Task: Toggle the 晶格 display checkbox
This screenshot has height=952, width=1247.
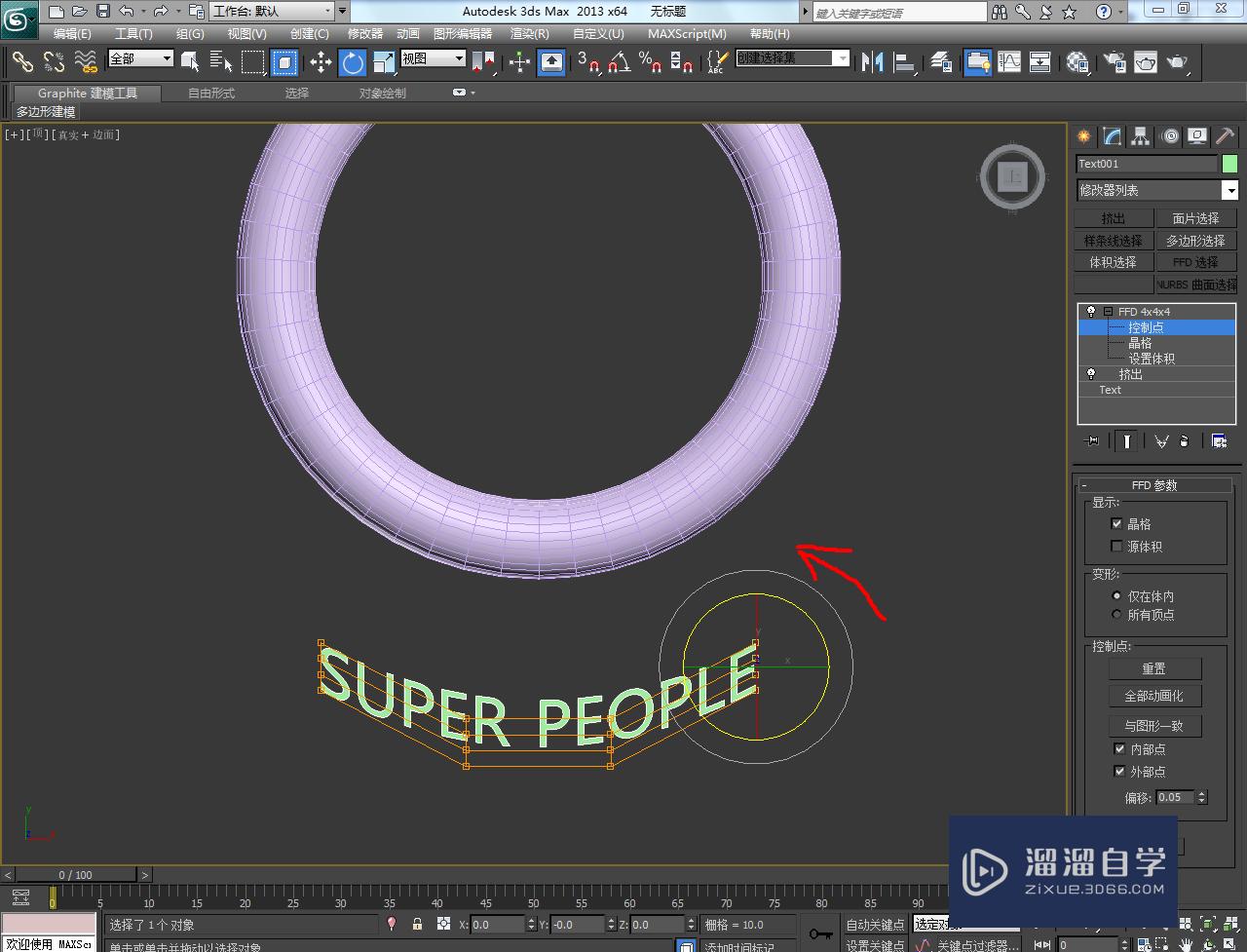Action: pyautogui.click(x=1116, y=524)
